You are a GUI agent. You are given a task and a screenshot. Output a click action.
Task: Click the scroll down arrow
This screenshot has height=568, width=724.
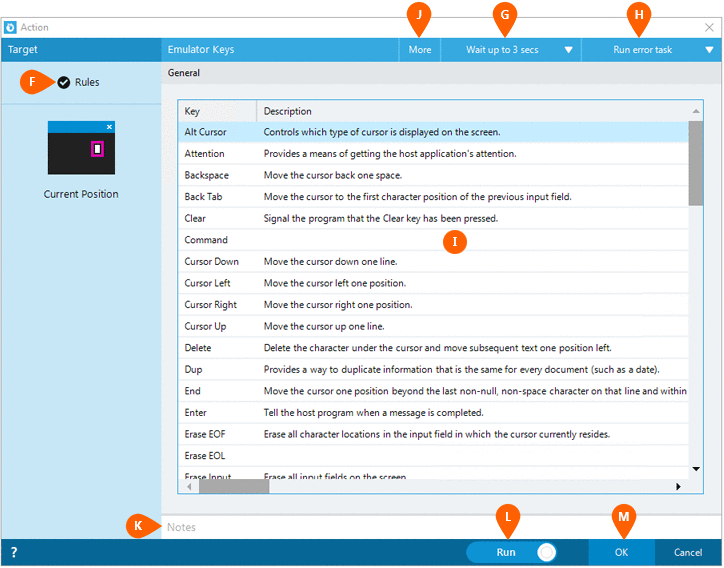[696, 469]
